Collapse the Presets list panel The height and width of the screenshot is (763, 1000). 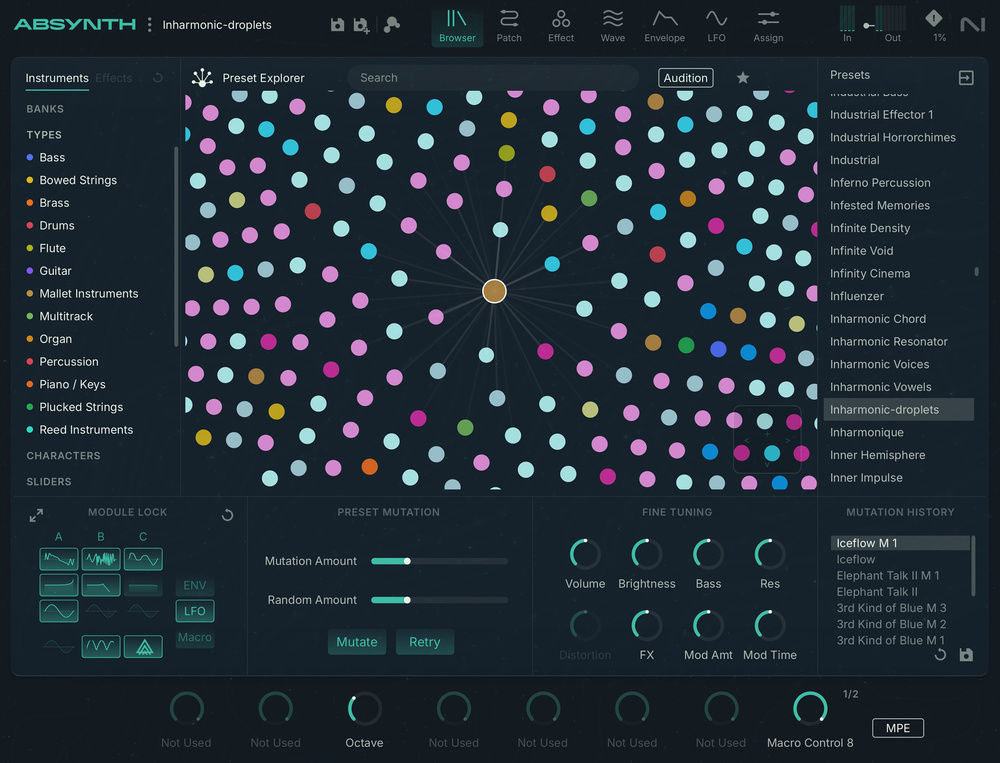point(966,78)
